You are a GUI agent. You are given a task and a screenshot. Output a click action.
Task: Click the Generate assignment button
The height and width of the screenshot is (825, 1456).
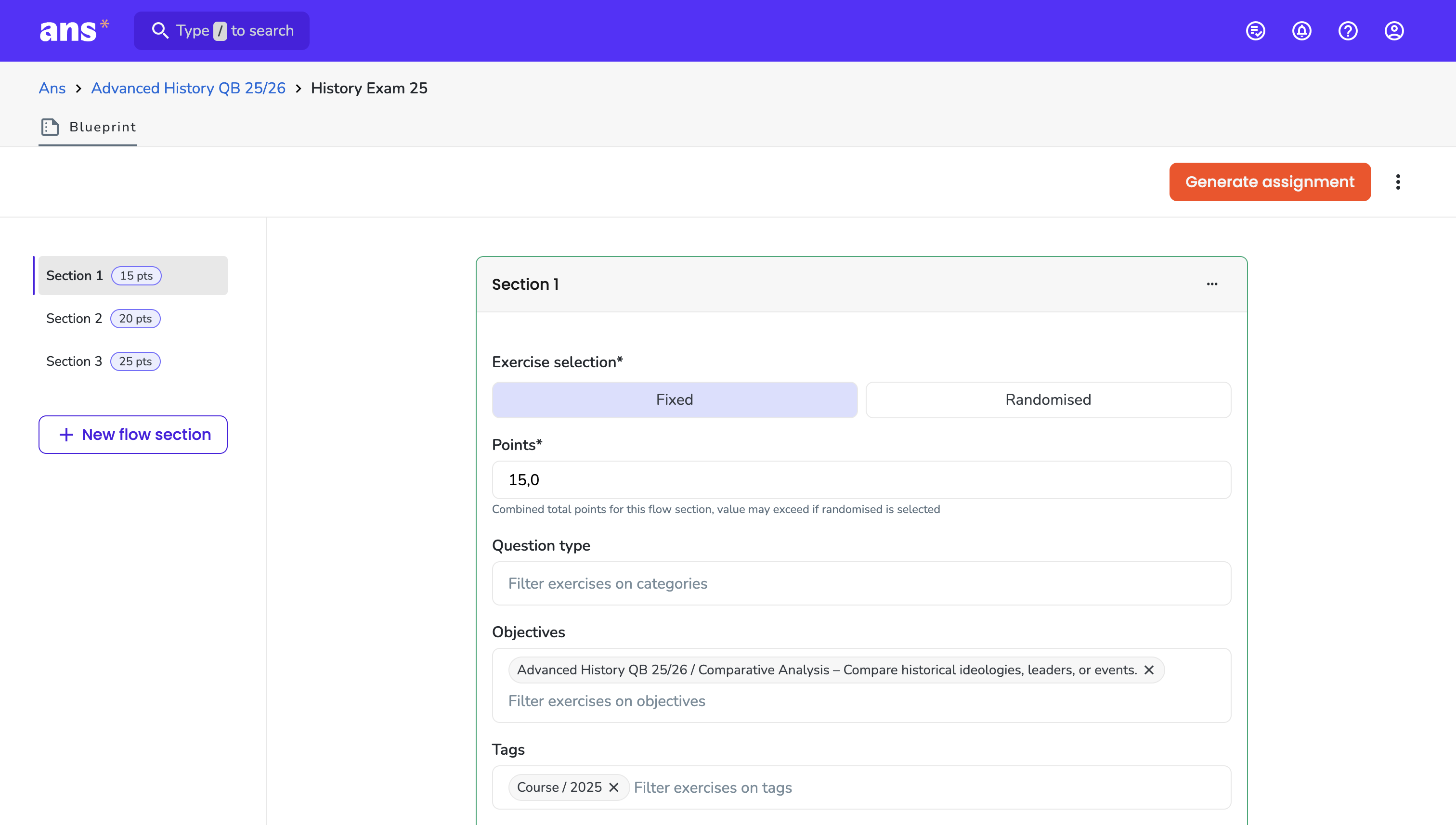click(x=1270, y=182)
